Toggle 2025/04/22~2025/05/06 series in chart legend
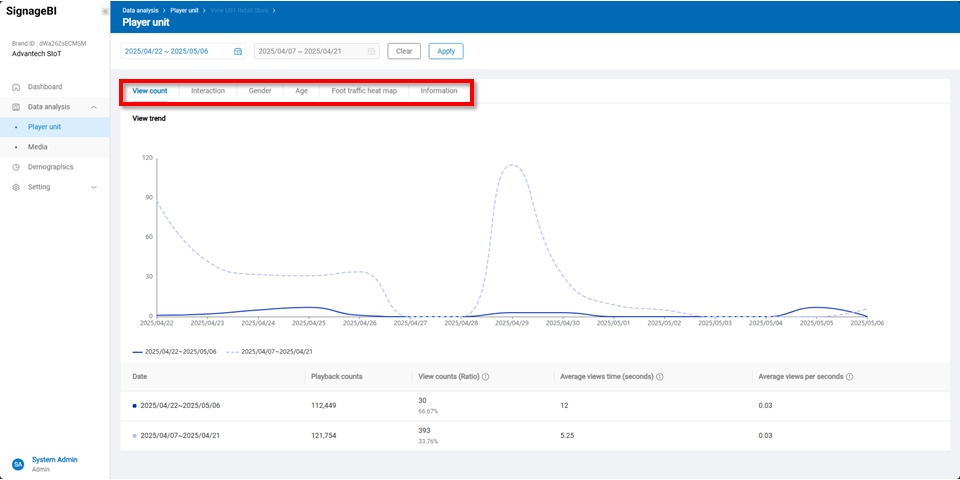 tap(180, 352)
